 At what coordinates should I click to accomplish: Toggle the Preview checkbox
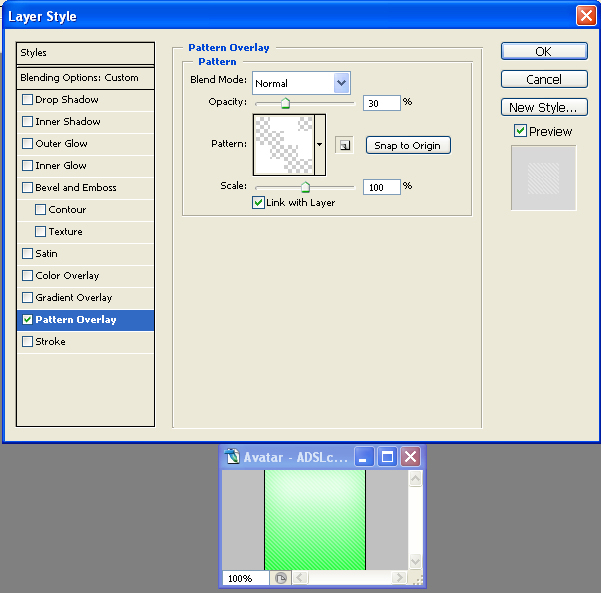point(520,131)
